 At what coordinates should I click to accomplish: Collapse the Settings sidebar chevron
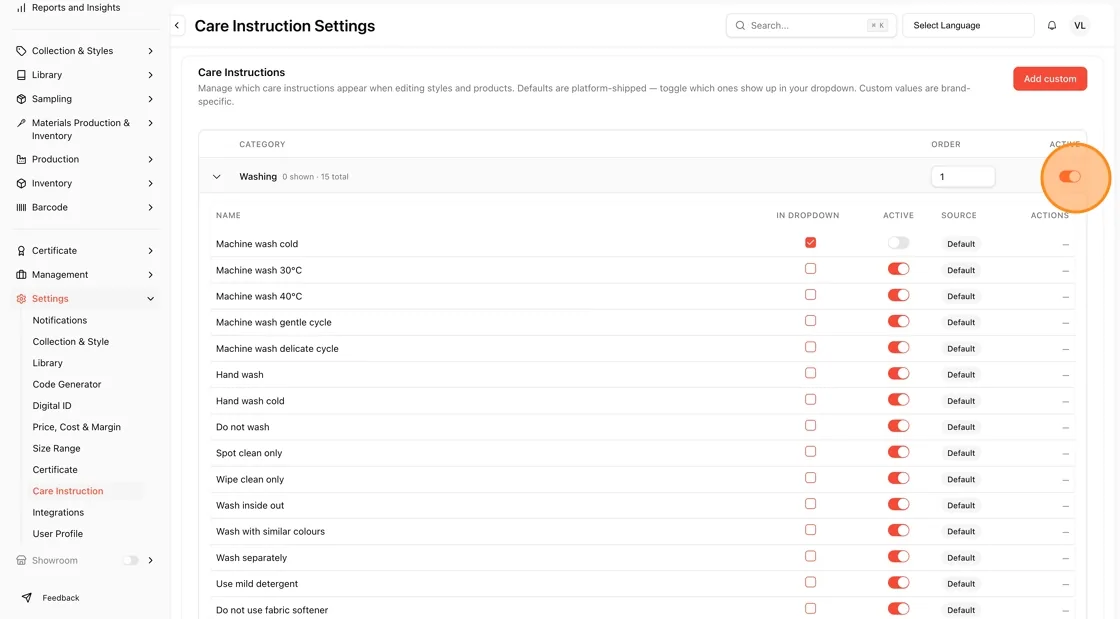click(151, 299)
